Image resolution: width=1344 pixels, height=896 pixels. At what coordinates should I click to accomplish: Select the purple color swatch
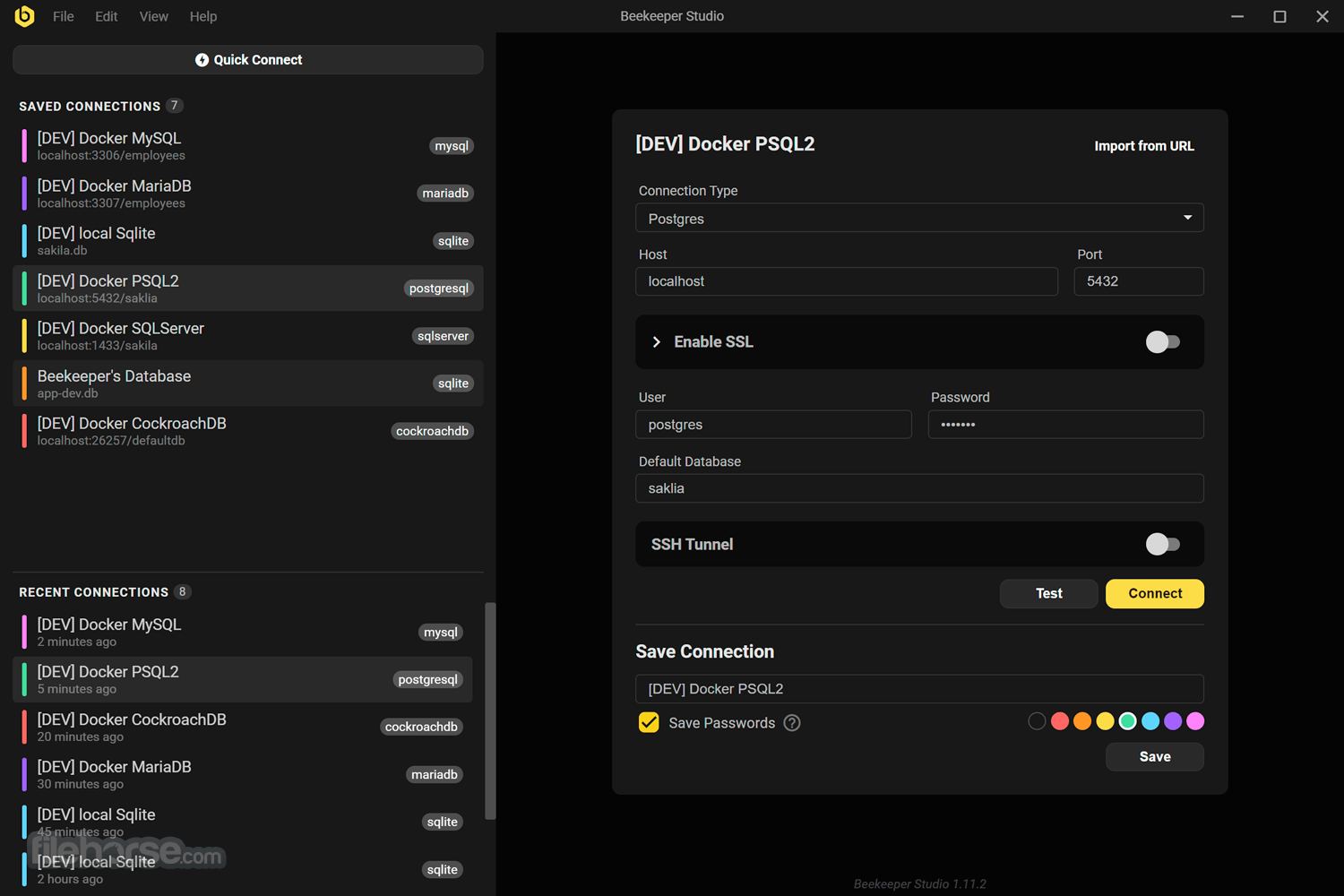(x=1173, y=721)
